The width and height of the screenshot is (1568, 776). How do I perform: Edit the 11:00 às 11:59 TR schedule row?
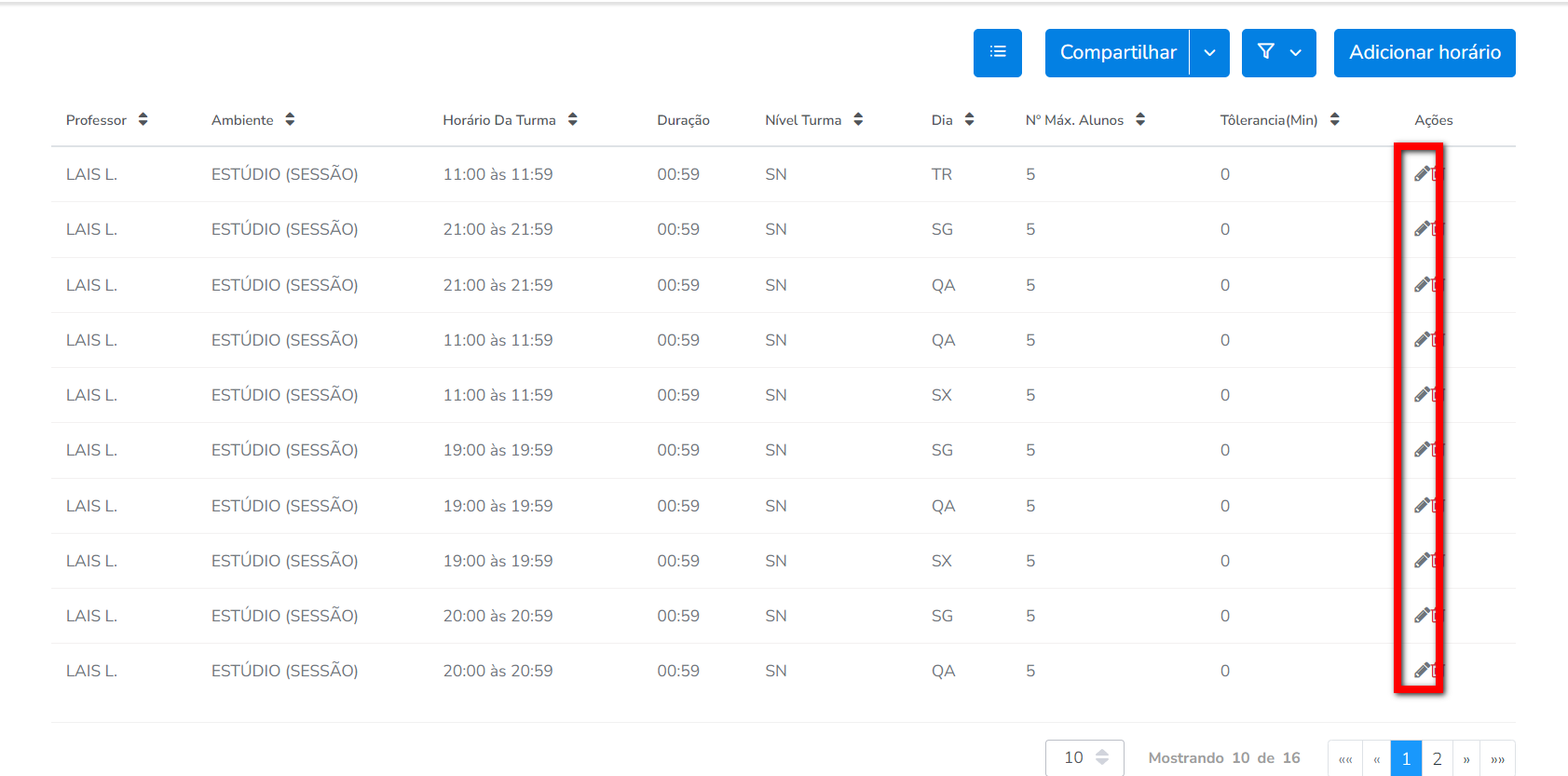point(1422,174)
